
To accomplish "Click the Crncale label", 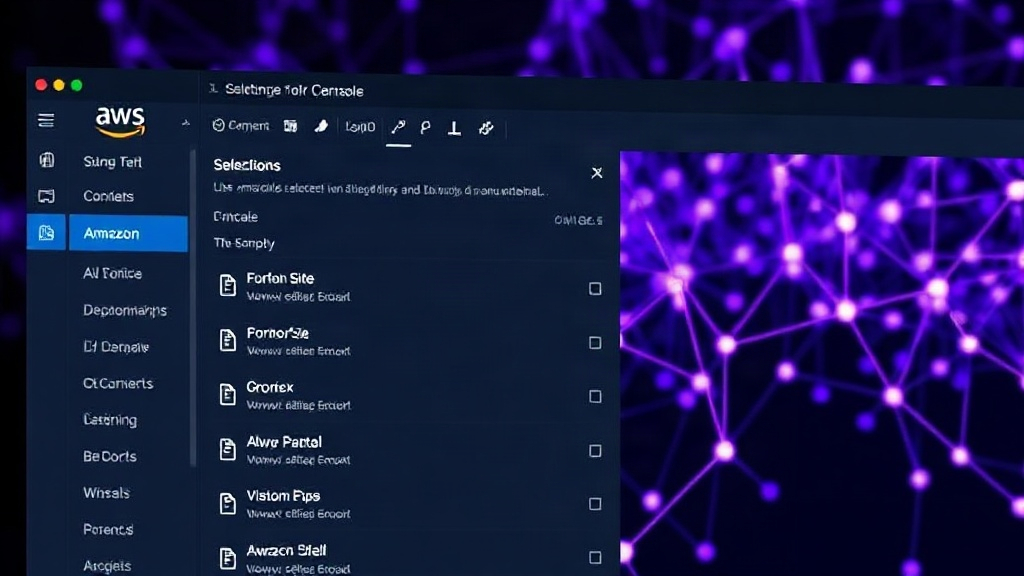I will coord(236,217).
